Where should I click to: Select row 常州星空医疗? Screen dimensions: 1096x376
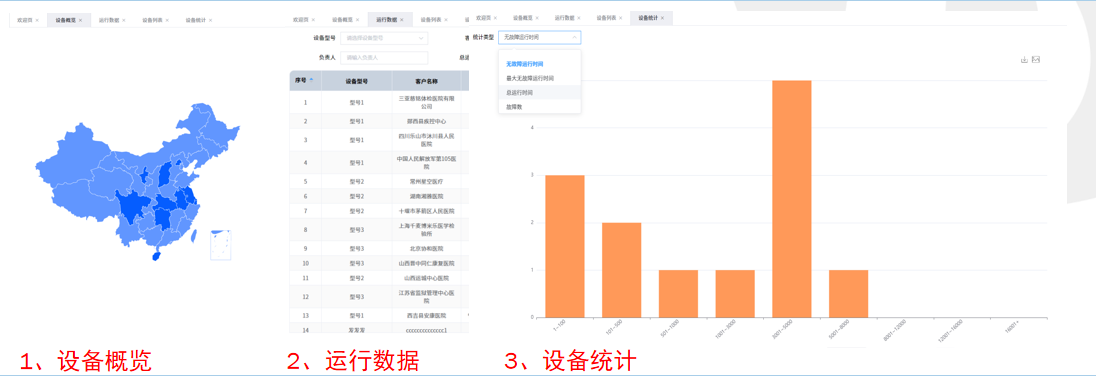(x=379, y=181)
